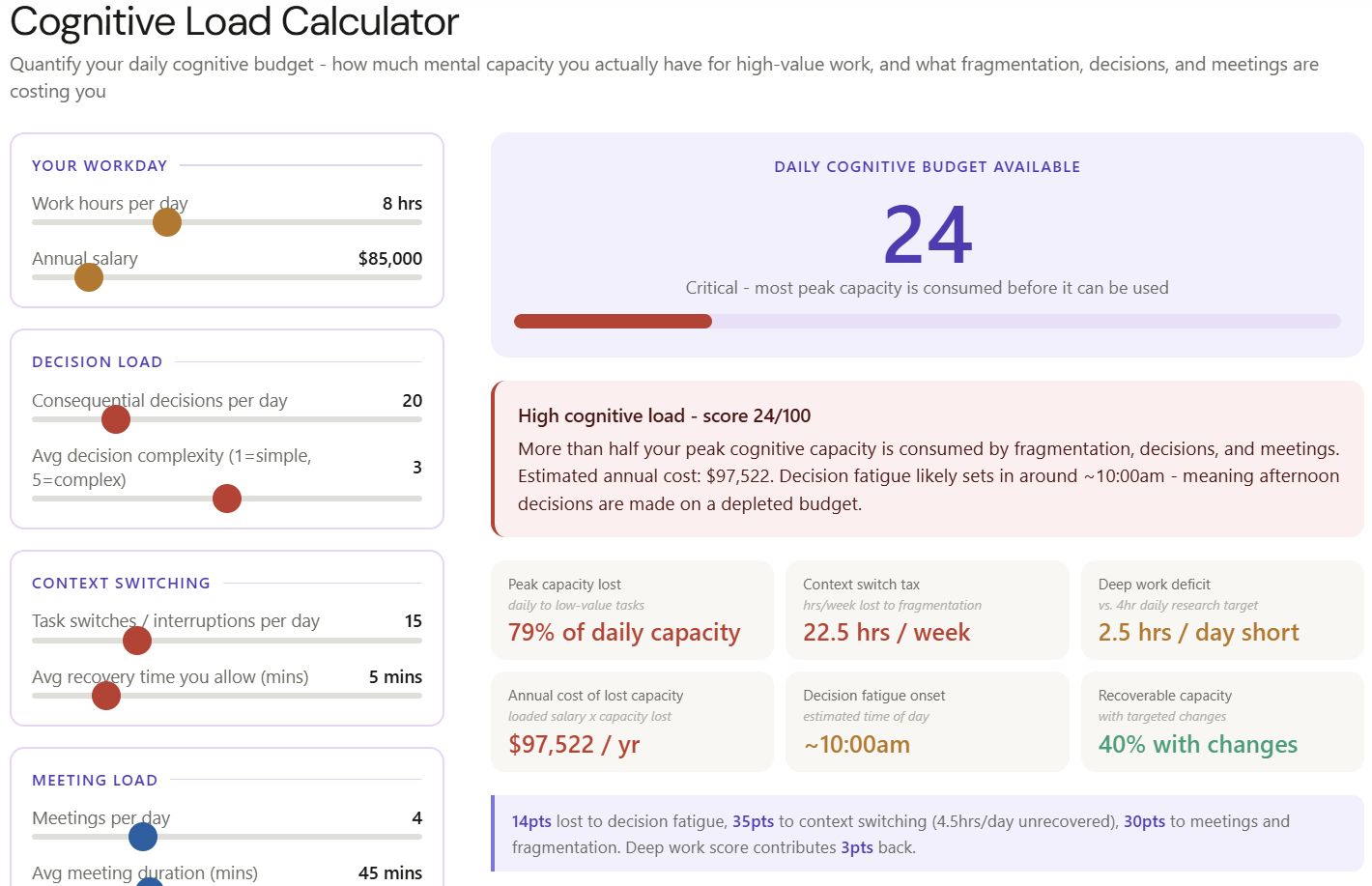Screen dimensions: 1372x886
Task: Select the Recoverable capacity card
Action: click(1221, 722)
